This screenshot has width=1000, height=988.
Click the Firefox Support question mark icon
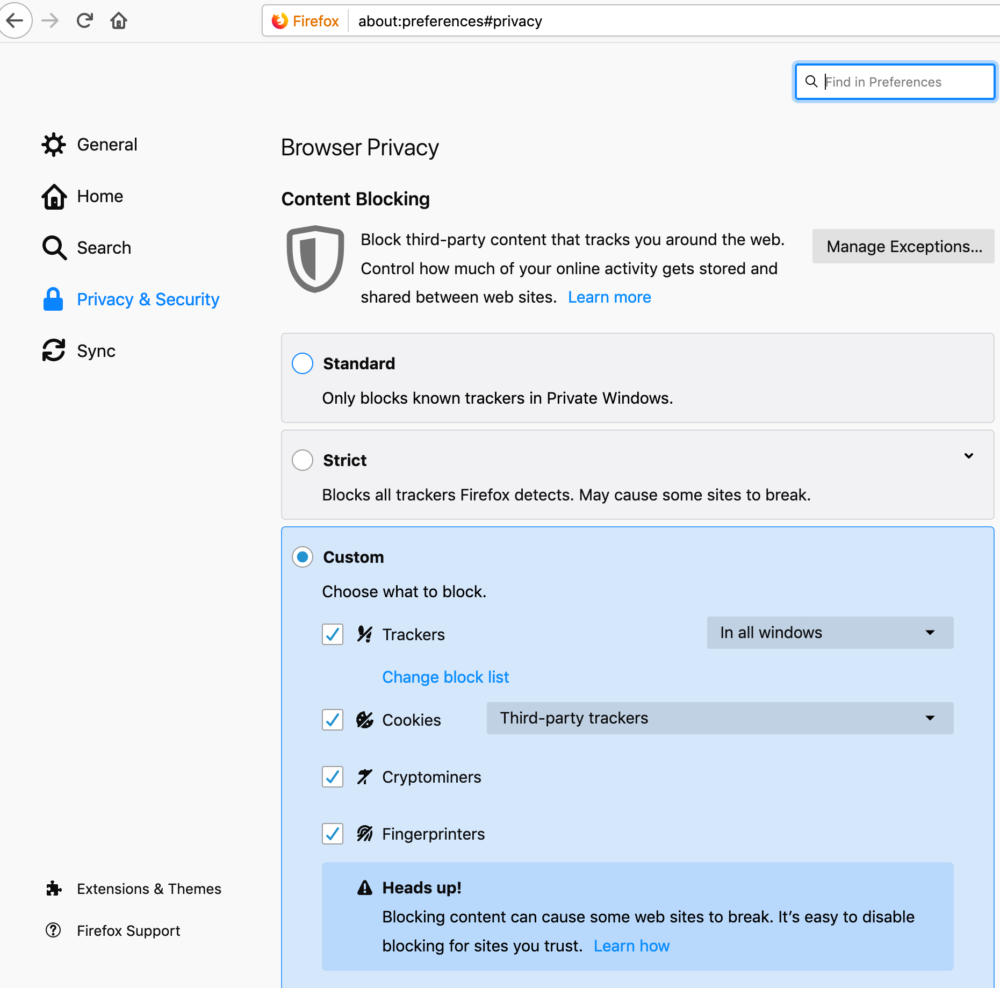click(x=53, y=931)
